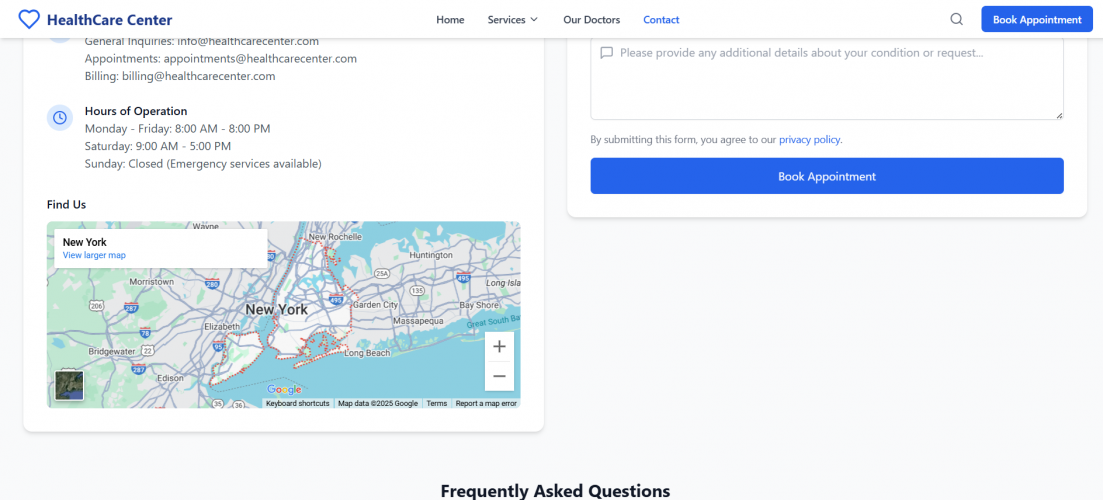Open the search magnifier icon

(956, 19)
